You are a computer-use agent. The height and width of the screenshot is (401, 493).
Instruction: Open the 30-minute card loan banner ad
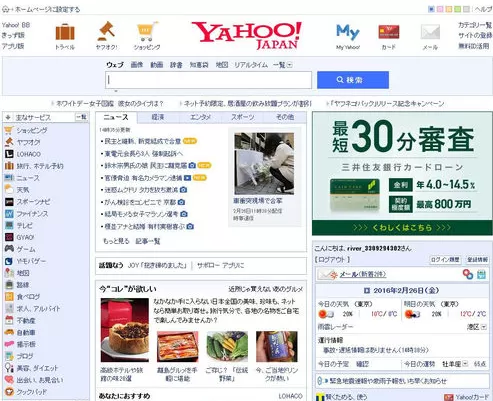point(402,173)
